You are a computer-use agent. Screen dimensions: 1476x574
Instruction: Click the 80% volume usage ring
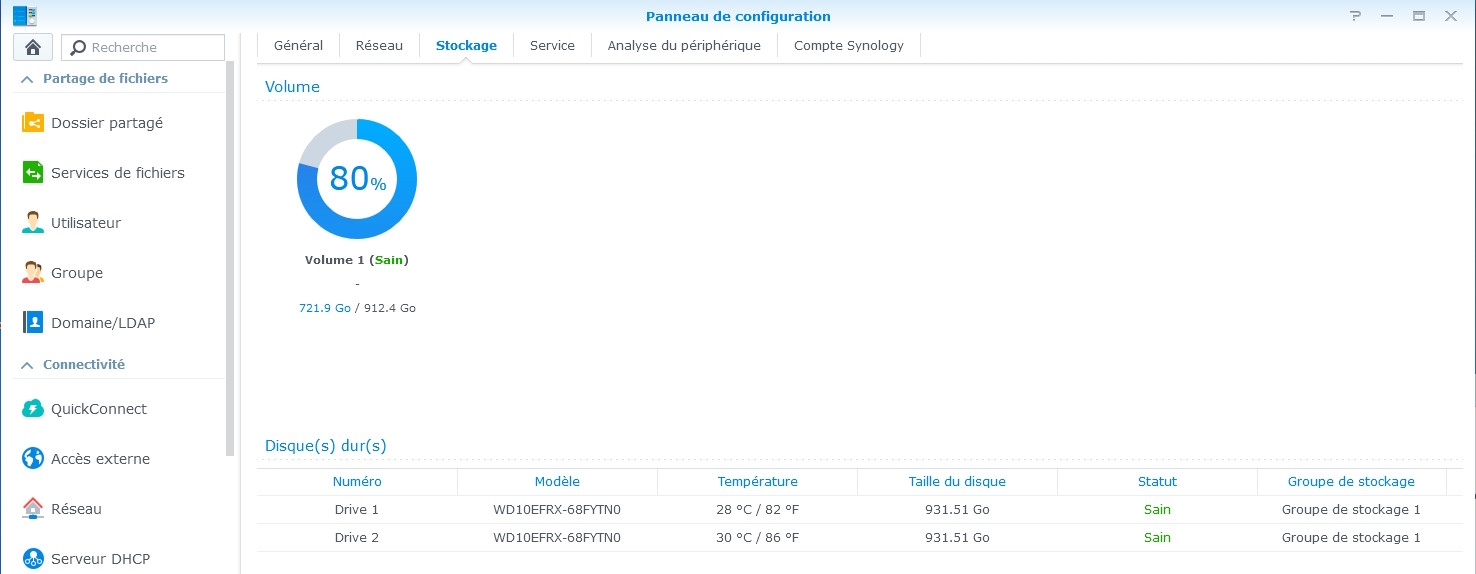[x=357, y=179]
